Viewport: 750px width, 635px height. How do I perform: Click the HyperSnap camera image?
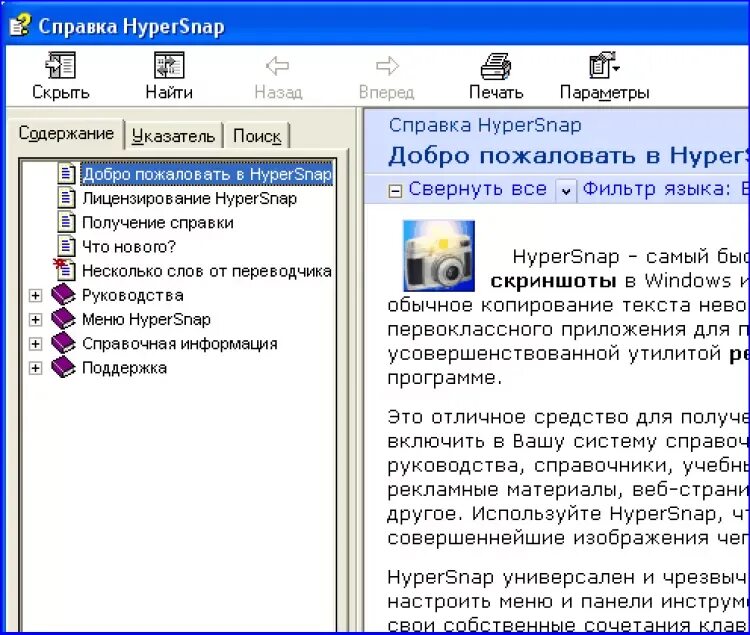point(439,255)
